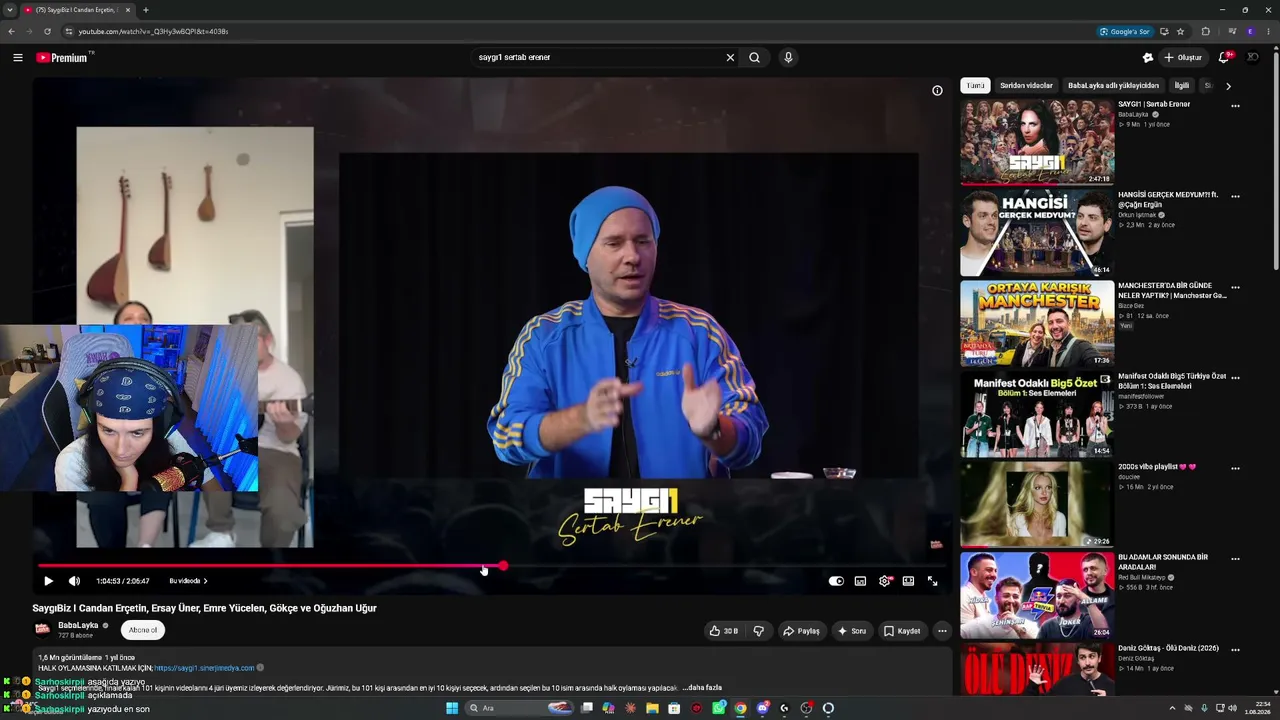
Task: Open YouTube notifications bell
Action: (x=1224, y=58)
